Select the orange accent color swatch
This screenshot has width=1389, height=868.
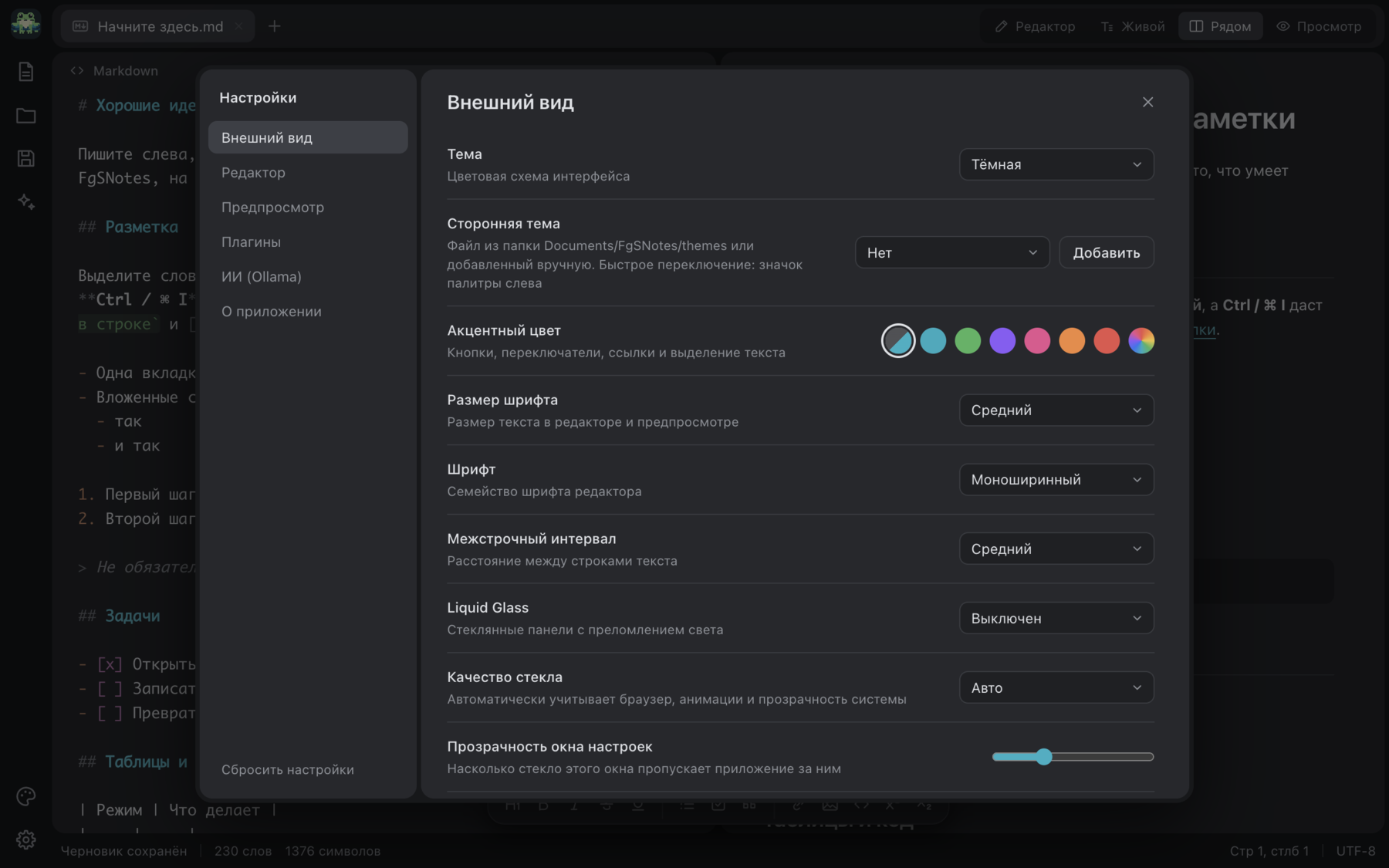[x=1072, y=340]
